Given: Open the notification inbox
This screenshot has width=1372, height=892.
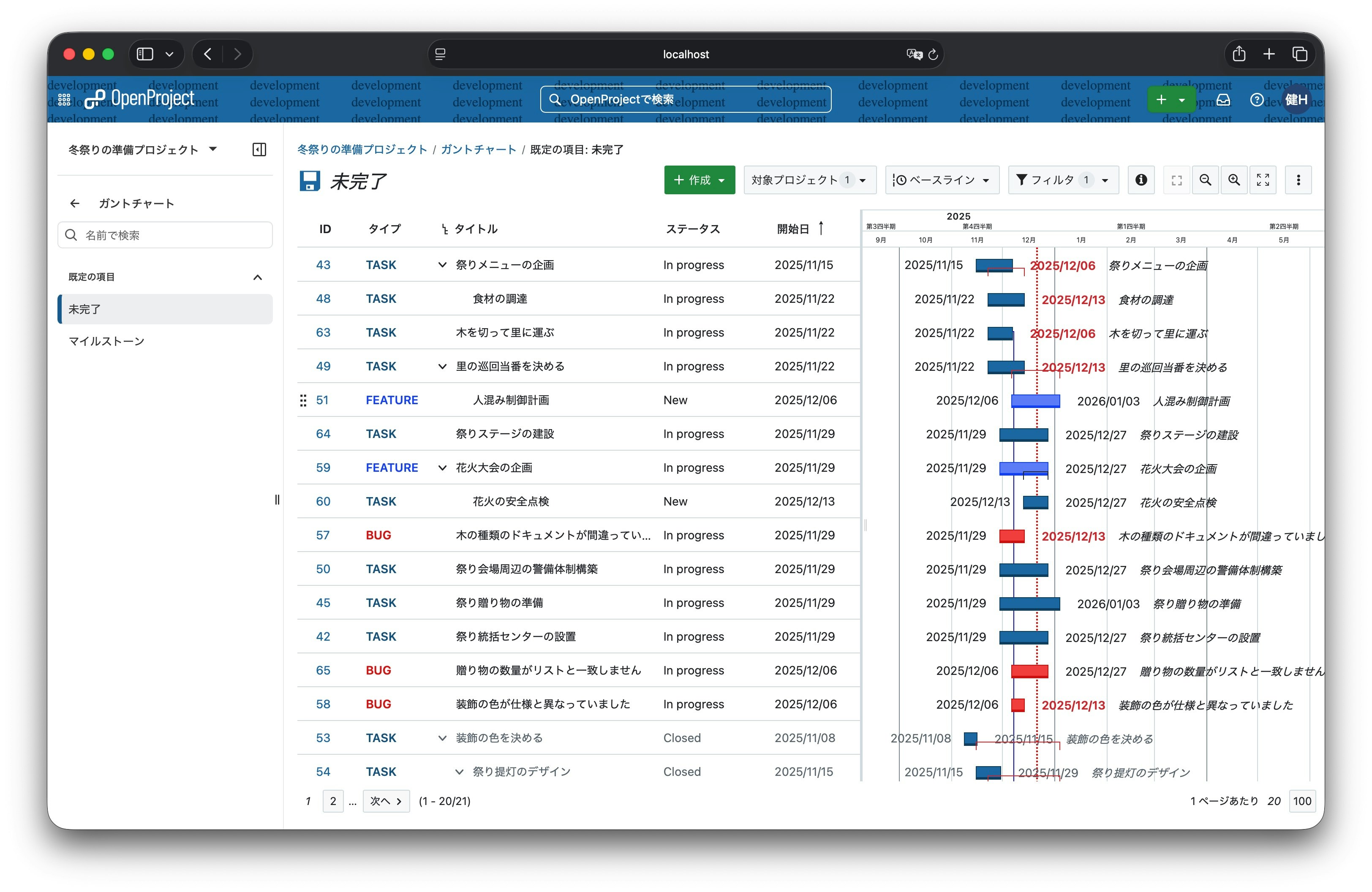Looking at the screenshot, I should (x=1223, y=99).
